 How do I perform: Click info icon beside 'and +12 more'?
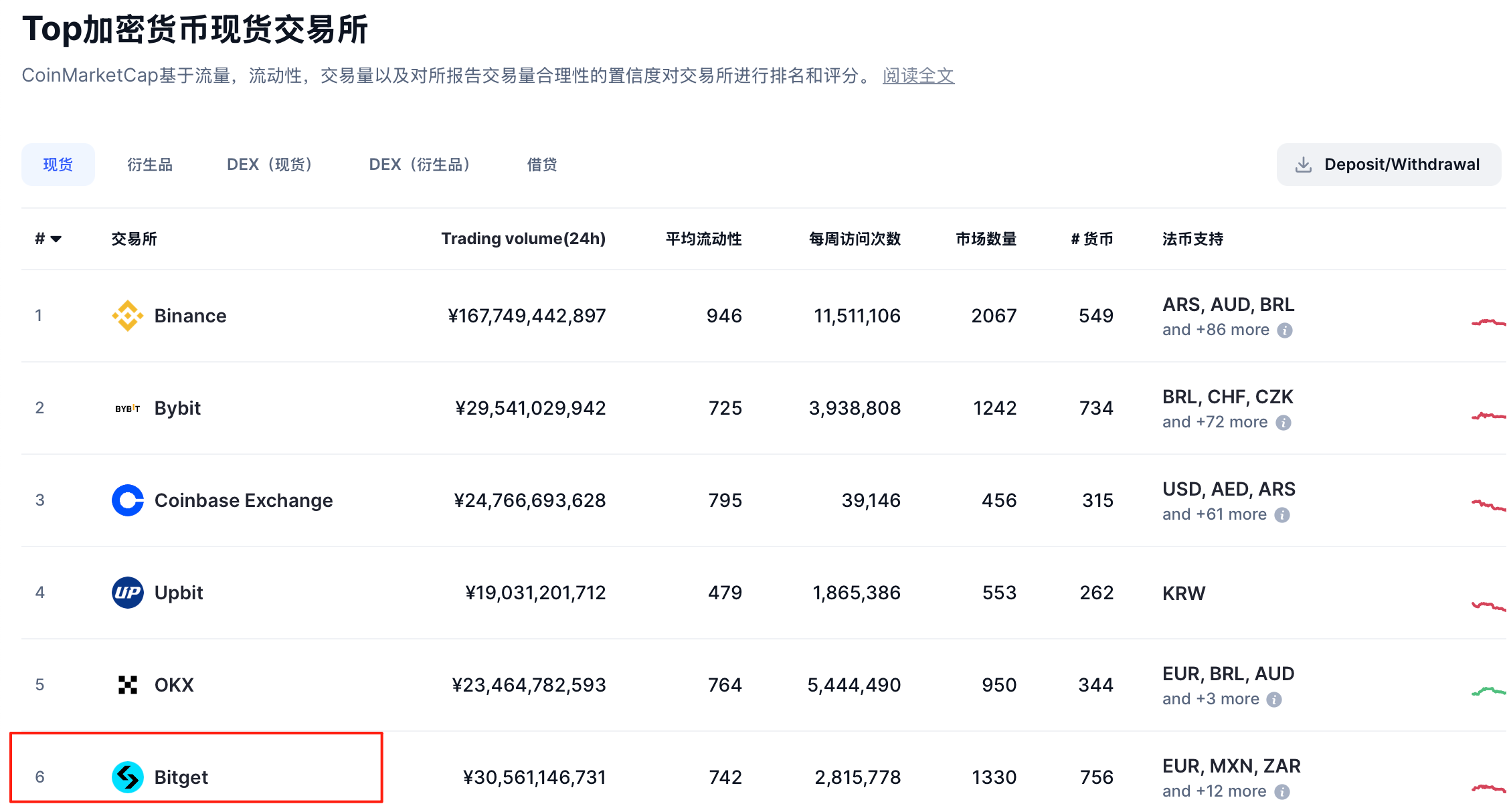[1282, 792]
